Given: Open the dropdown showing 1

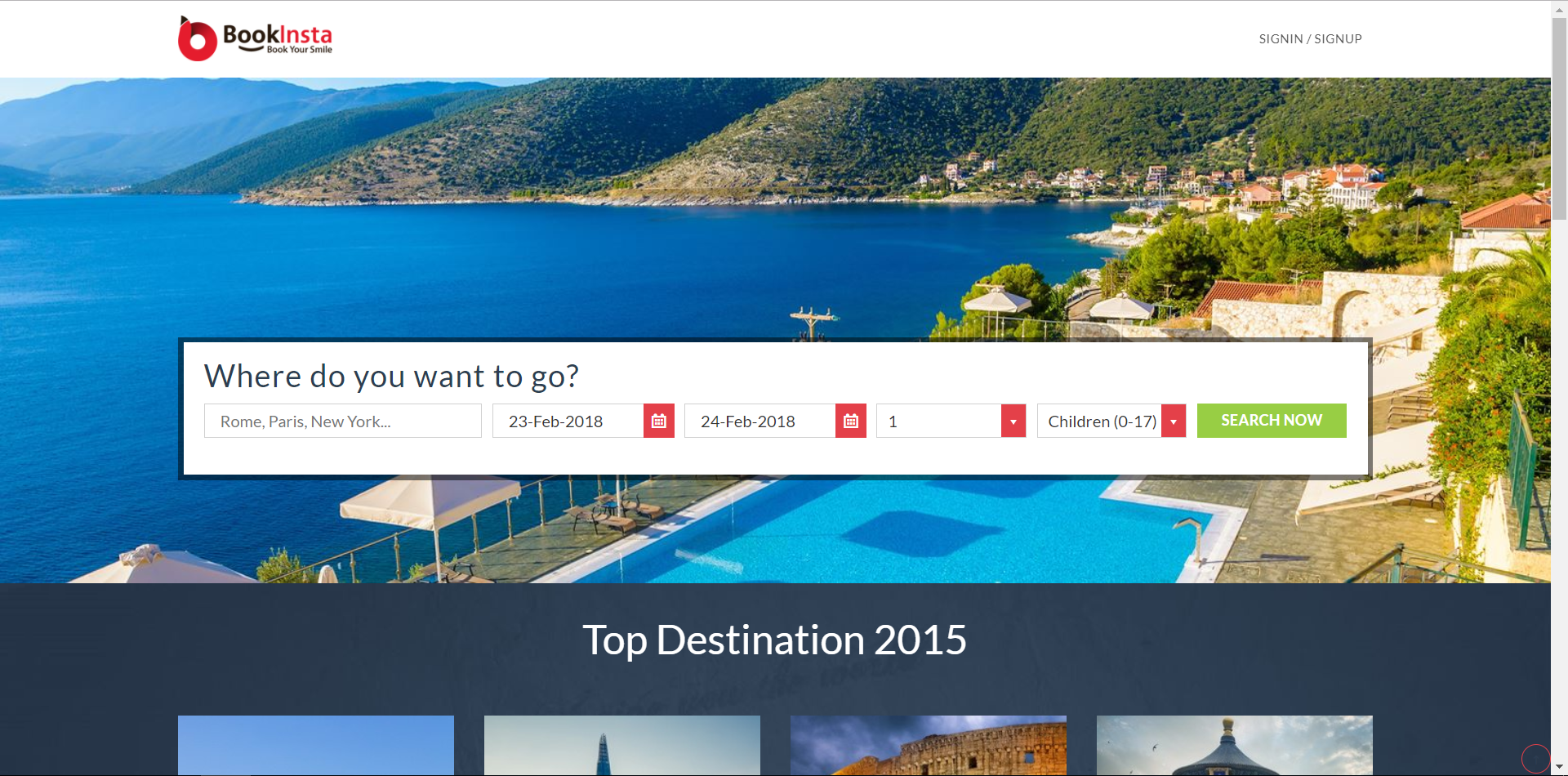Looking at the screenshot, I should click(951, 421).
